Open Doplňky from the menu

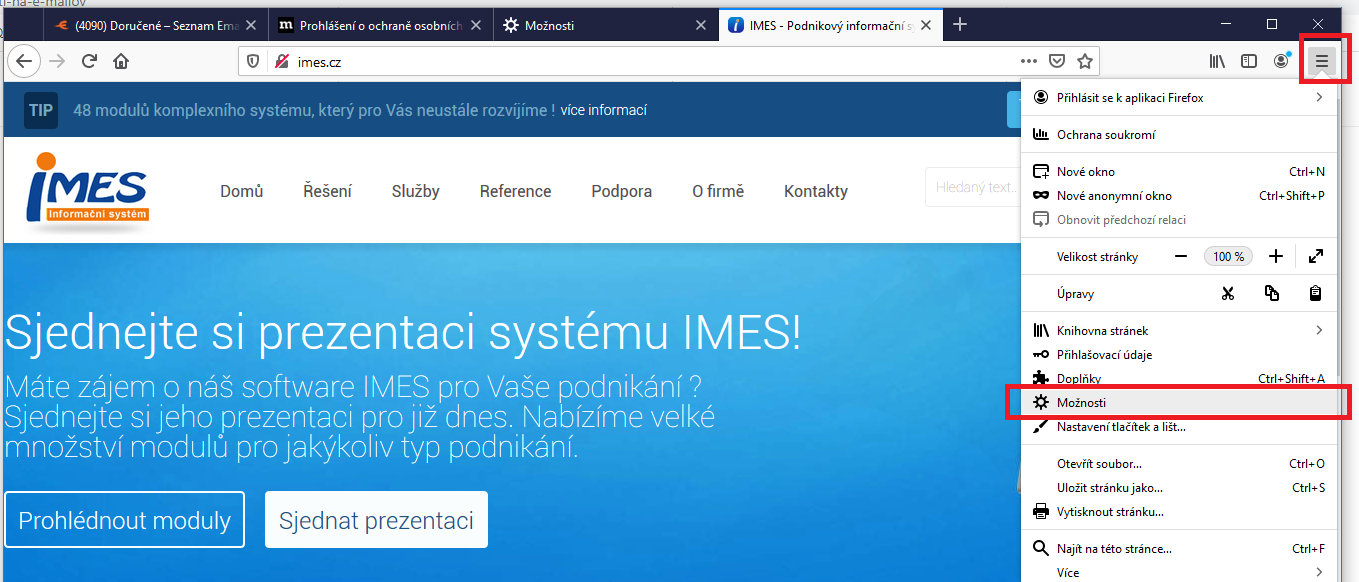click(x=1179, y=379)
